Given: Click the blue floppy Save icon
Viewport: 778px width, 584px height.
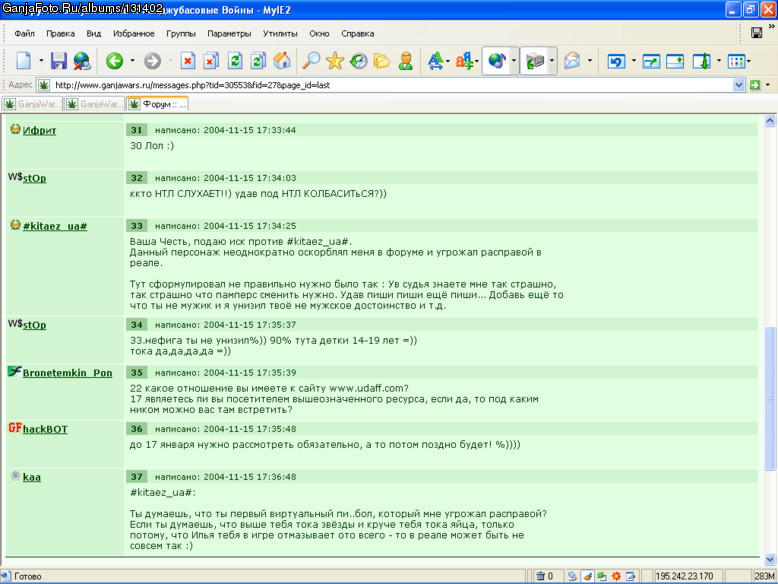Looking at the screenshot, I should click(59, 61).
